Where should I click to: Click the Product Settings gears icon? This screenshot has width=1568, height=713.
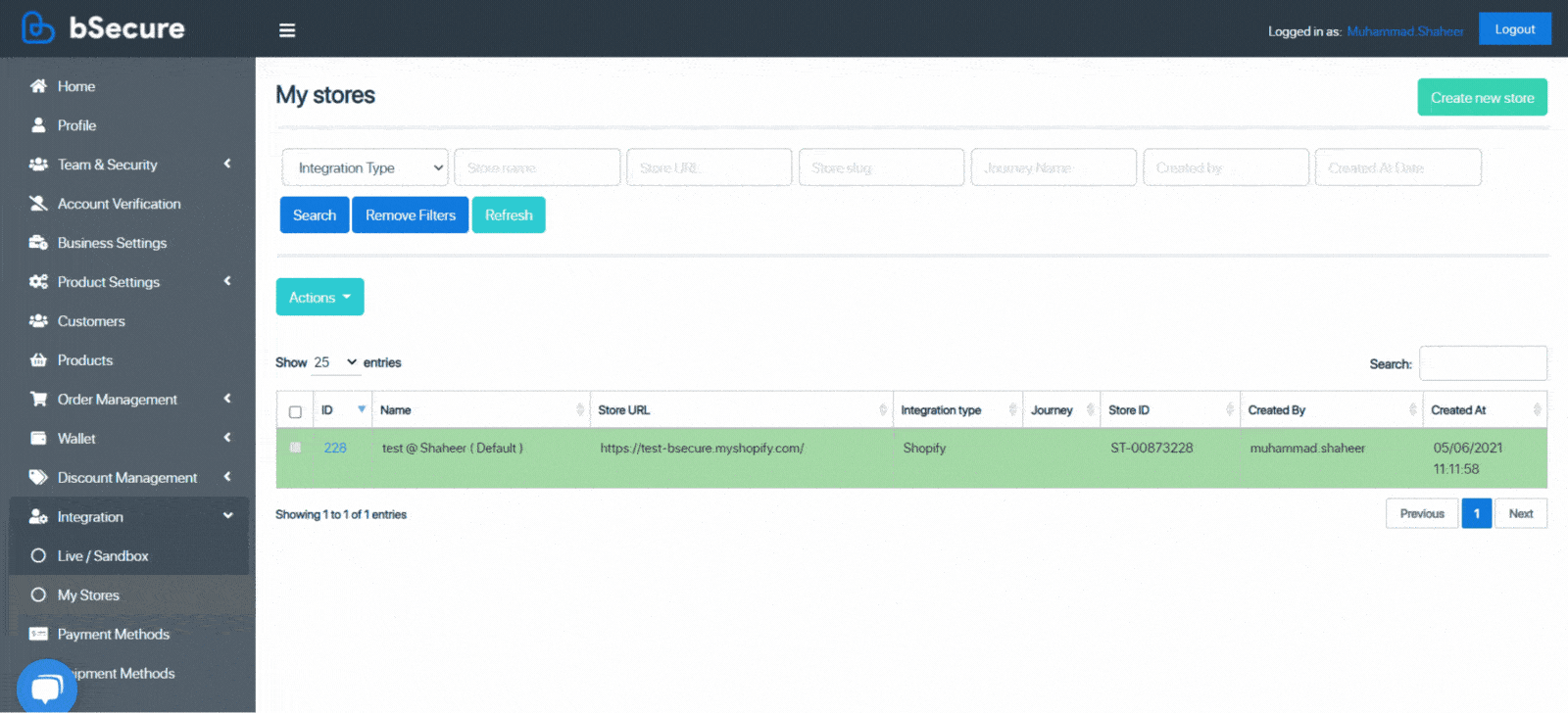point(38,282)
